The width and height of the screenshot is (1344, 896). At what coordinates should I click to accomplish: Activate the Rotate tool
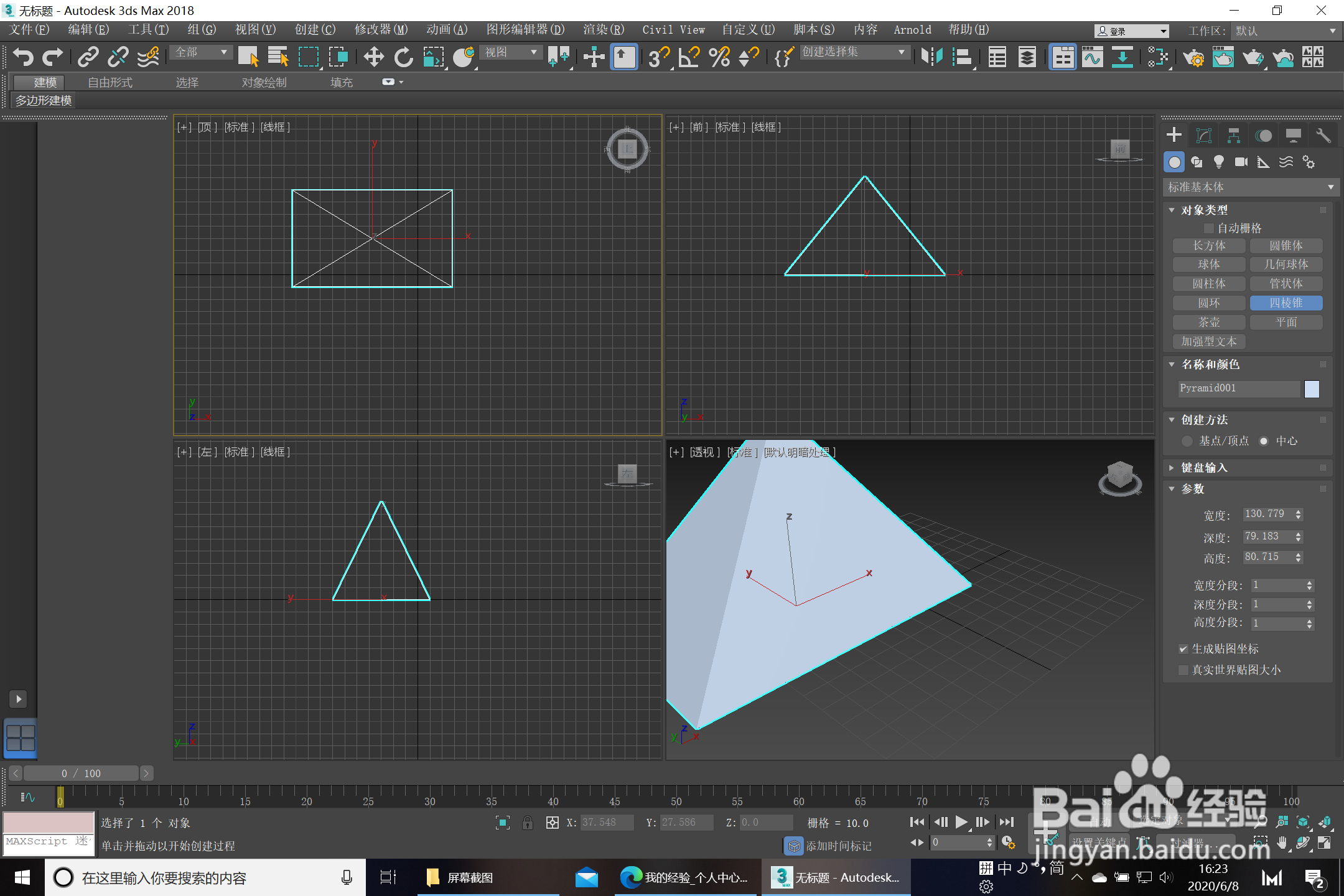click(403, 57)
